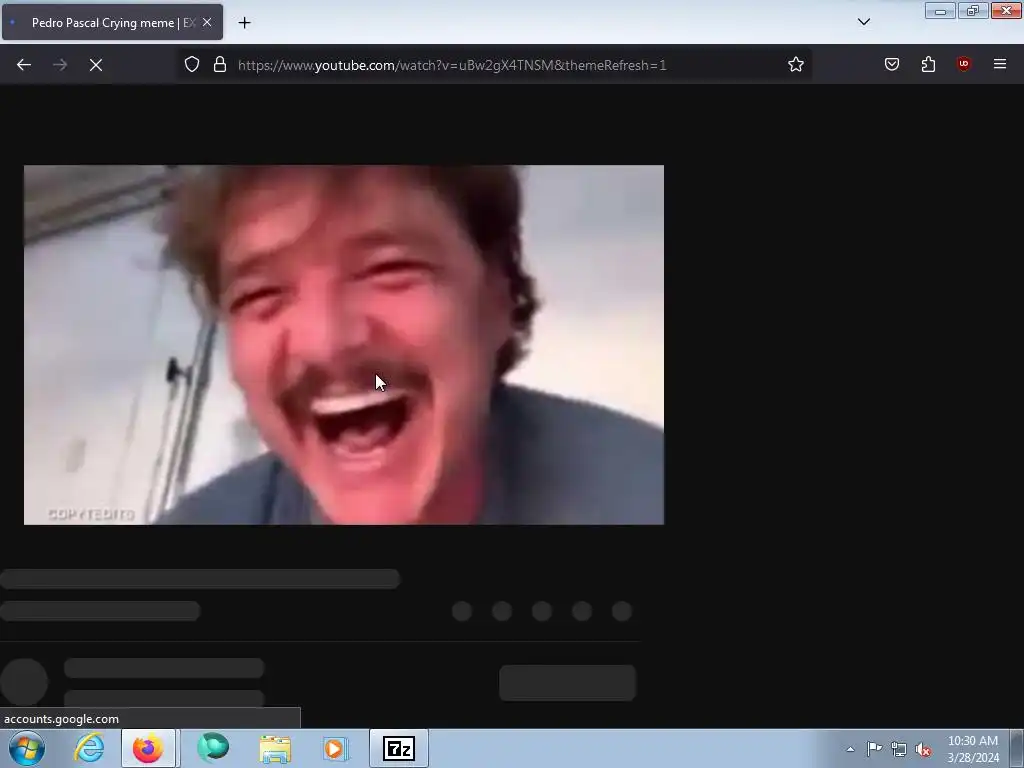This screenshot has height=768, width=1024.
Task: Open the clock showing 10:30 AM
Action: click(972, 749)
